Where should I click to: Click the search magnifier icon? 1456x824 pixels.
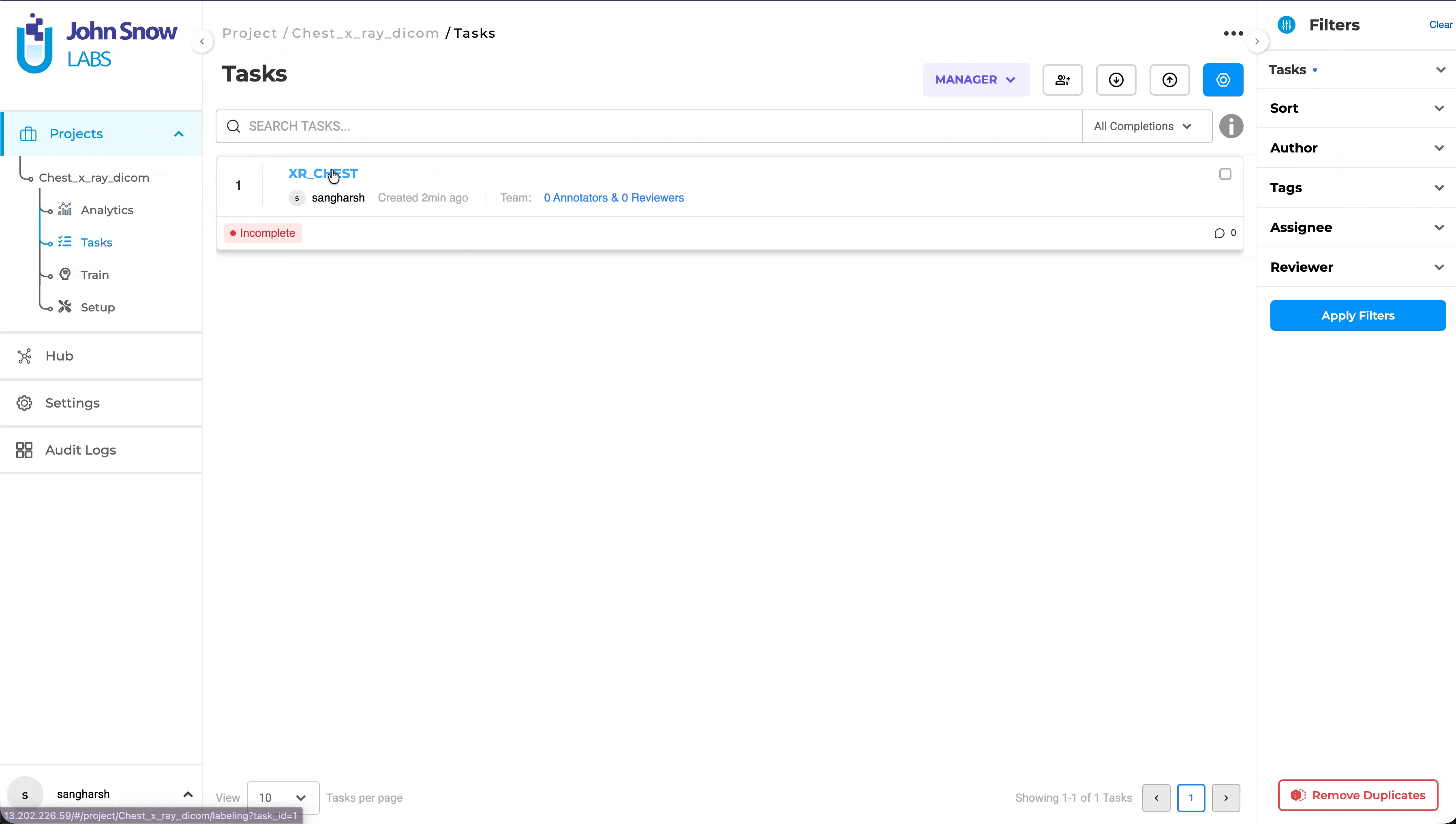(233, 126)
